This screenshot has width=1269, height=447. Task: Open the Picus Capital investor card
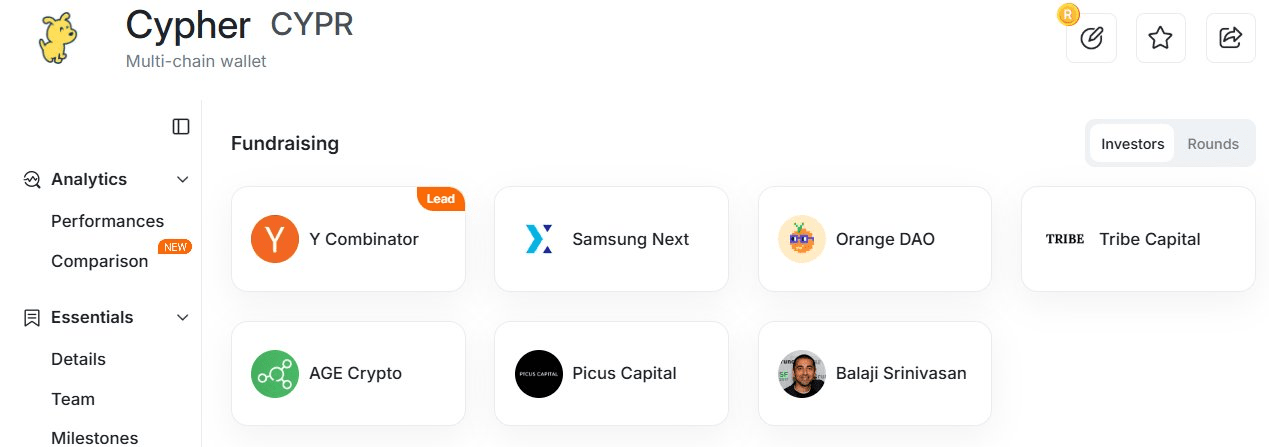click(x=610, y=373)
